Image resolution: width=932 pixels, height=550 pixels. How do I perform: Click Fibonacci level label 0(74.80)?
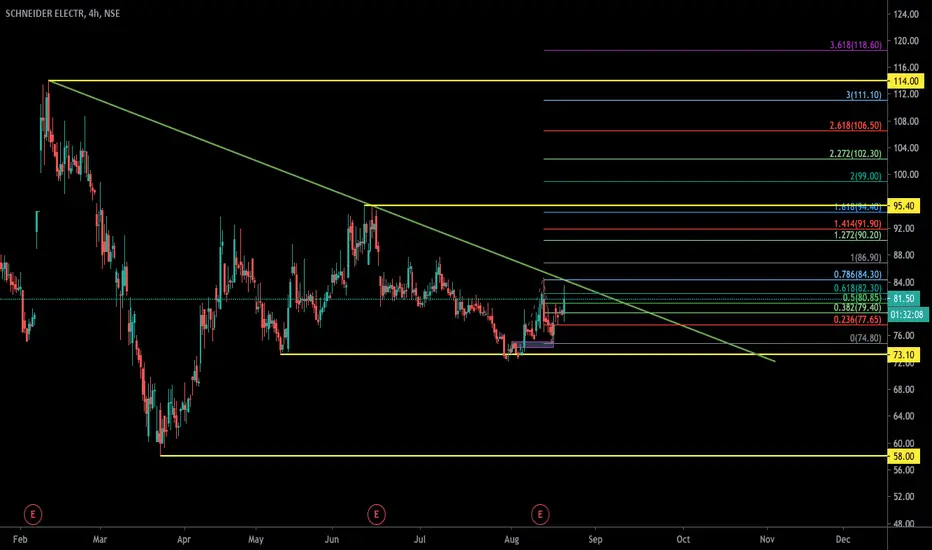pos(866,338)
